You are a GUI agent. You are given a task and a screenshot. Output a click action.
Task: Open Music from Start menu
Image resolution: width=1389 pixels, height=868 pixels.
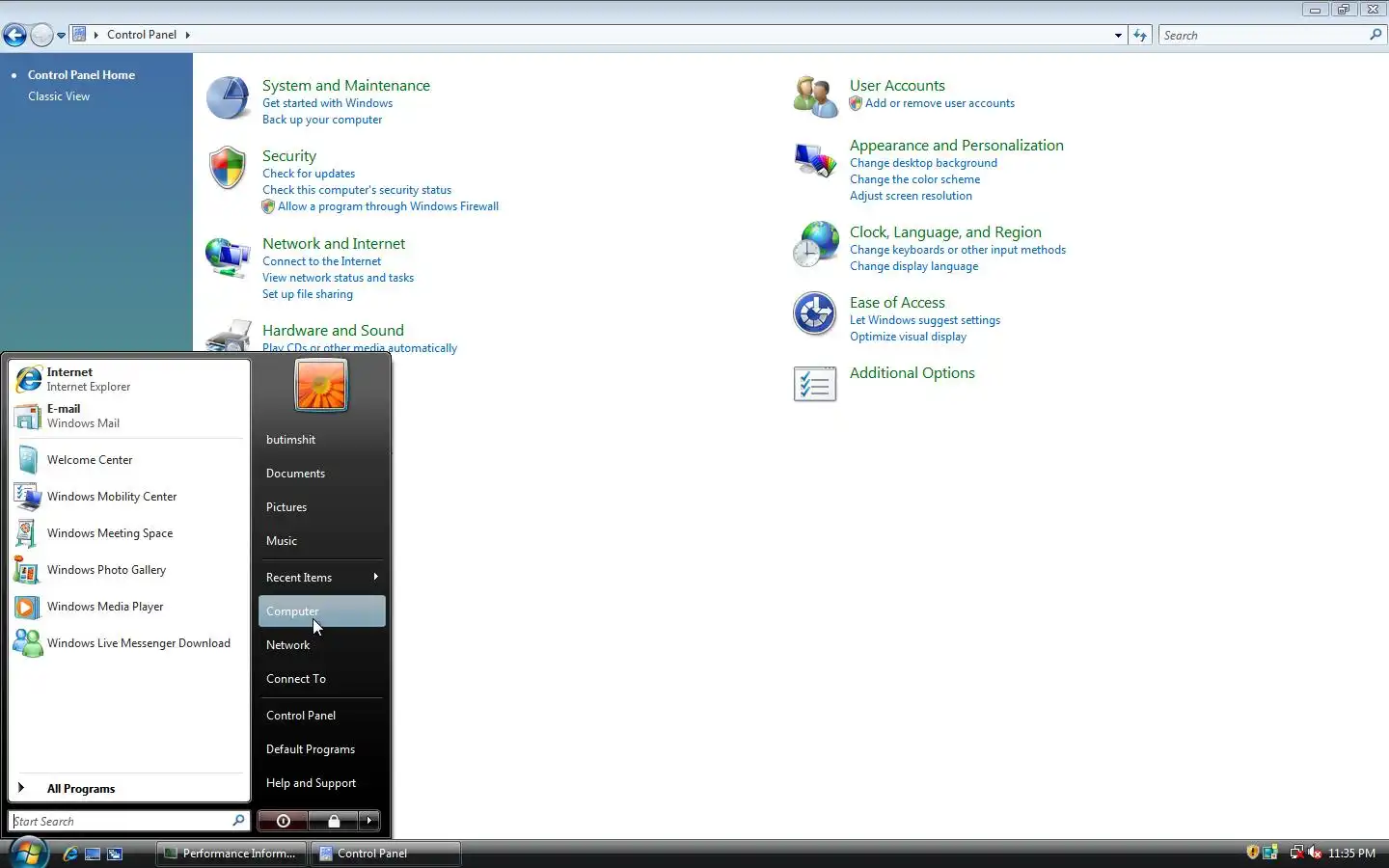click(321, 541)
